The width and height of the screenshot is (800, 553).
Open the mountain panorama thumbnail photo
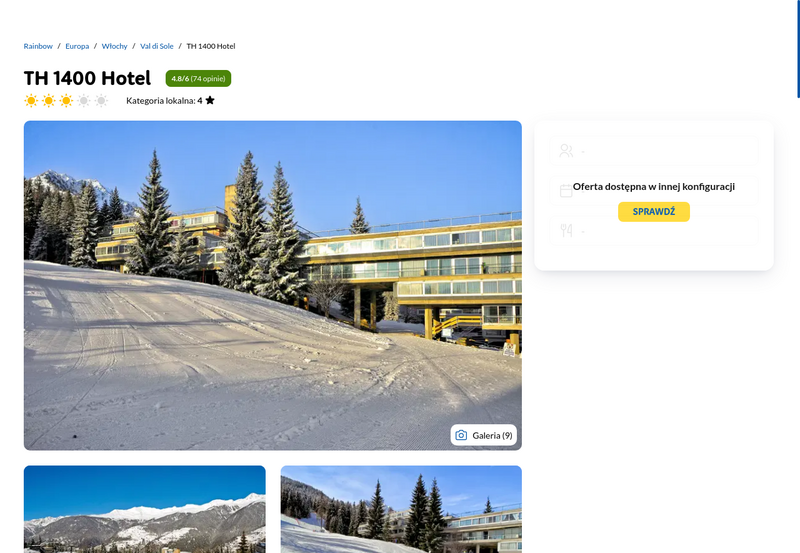(x=145, y=509)
